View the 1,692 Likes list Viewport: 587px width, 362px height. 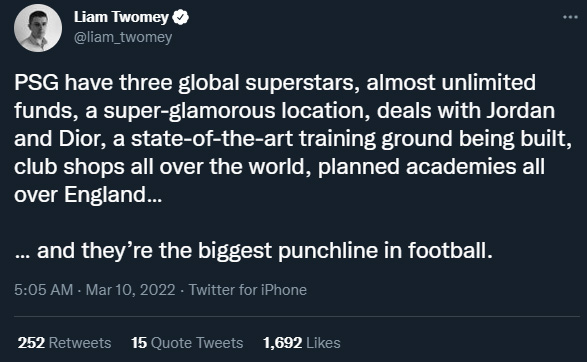[x=302, y=343]
